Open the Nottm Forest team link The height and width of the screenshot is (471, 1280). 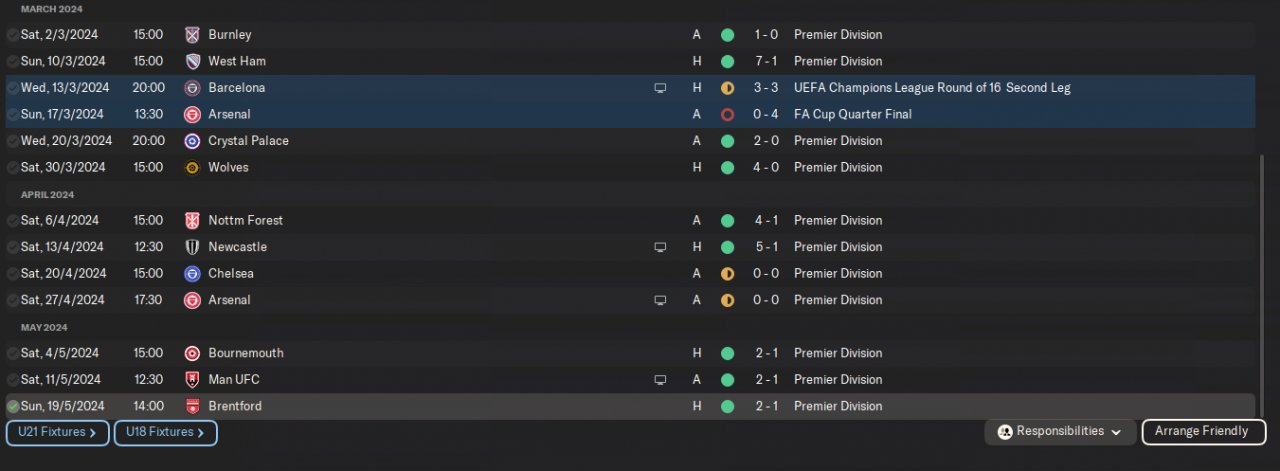point(245,220)
